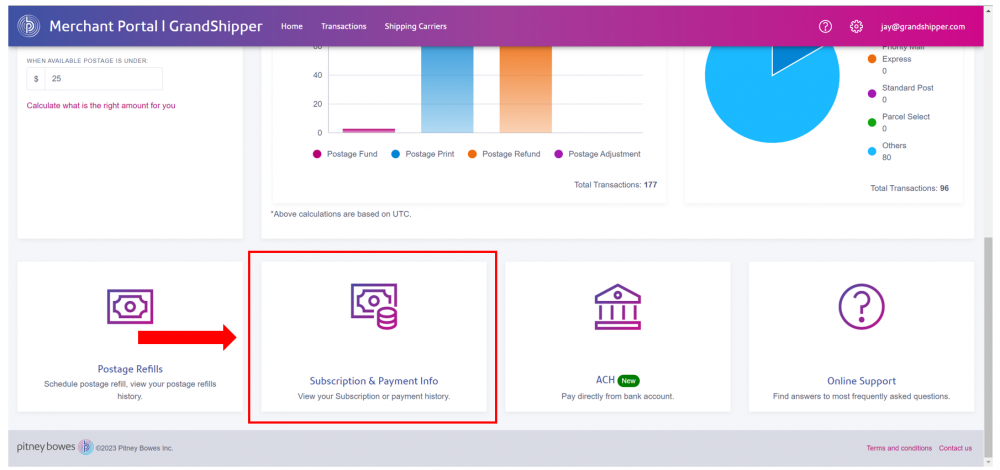Click 'Merchant Portal | GrandShipper' title
This screenshot has width=1000, height=470.
156,26
